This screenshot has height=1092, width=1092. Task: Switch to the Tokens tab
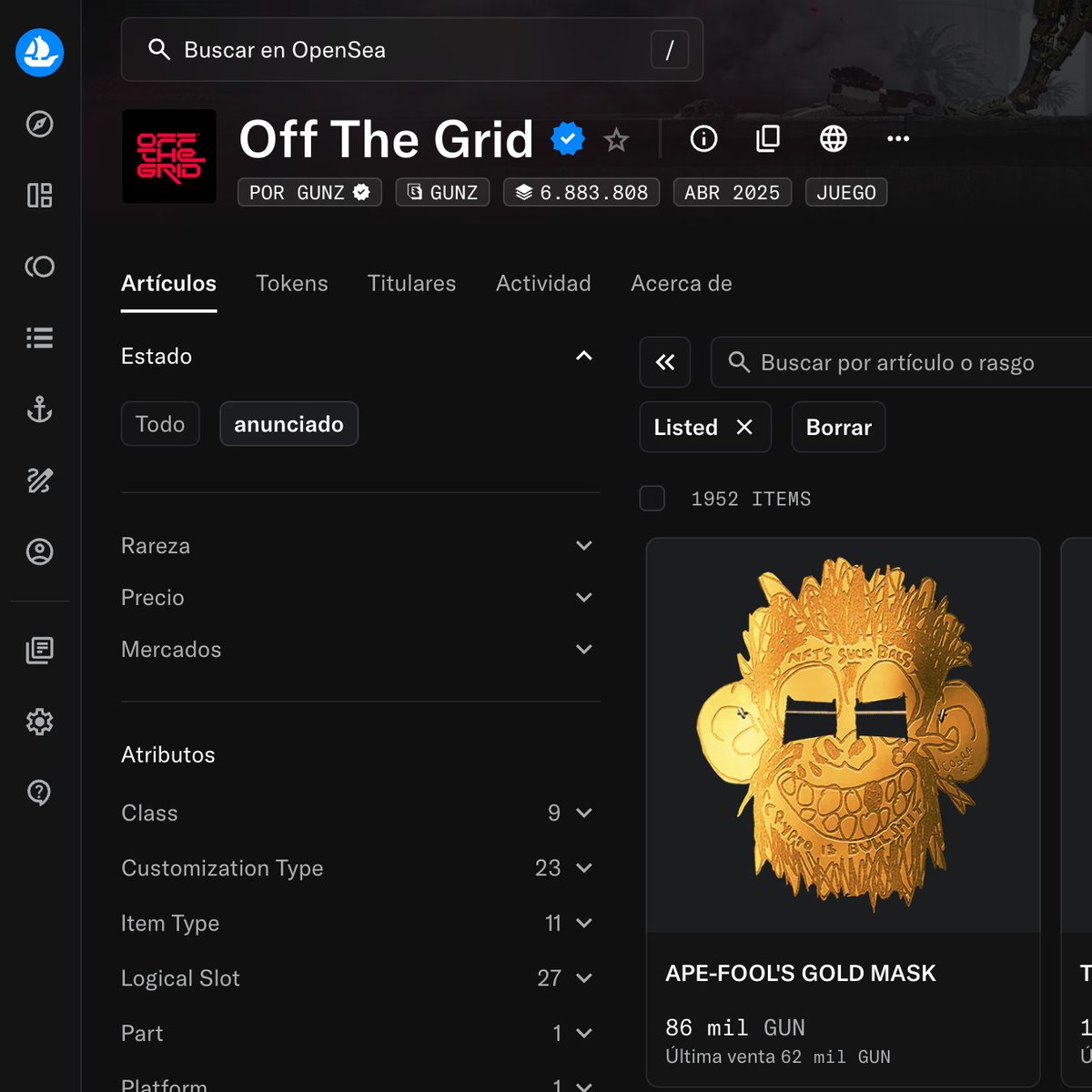click(x=292, y=284)
